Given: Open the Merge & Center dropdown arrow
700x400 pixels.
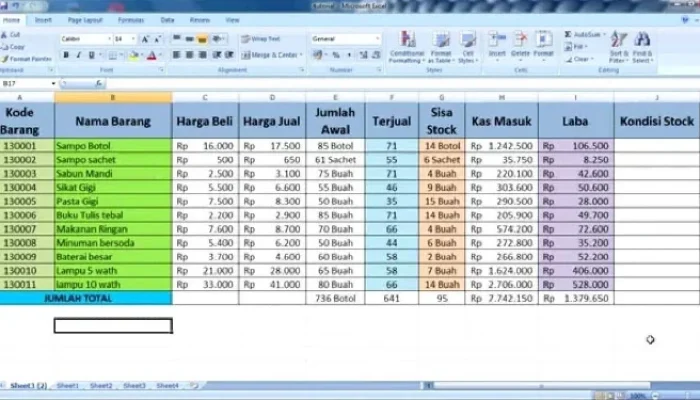Looking at the screenshot, I should [301, 55].
